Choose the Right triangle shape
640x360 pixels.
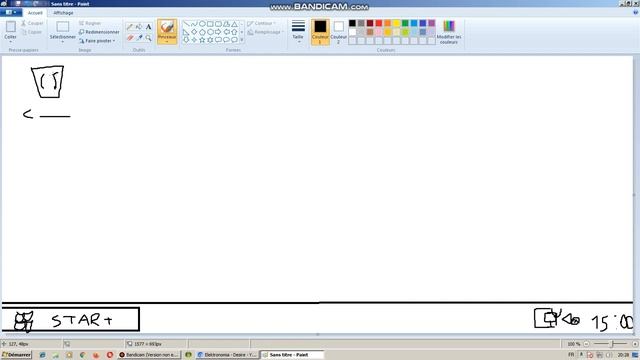click(186, 32)
